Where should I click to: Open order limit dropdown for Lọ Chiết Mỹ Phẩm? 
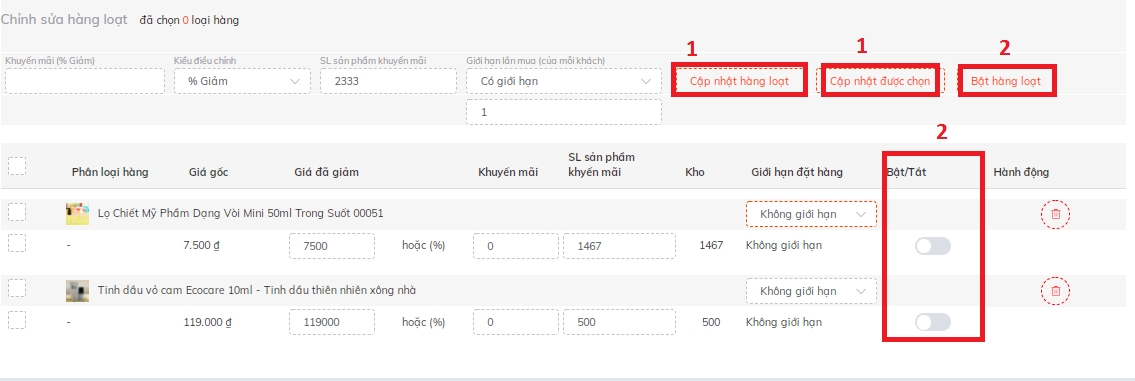(811, 214)
